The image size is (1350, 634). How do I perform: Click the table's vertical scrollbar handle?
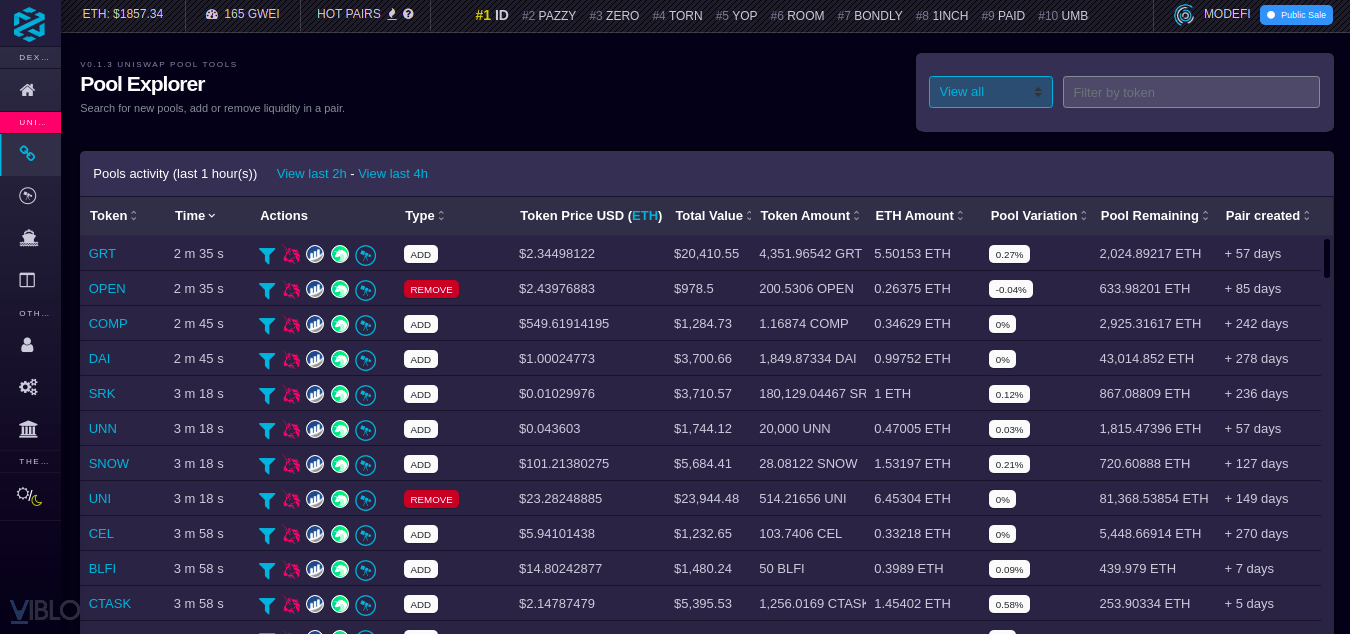(x=1327, y=258)
